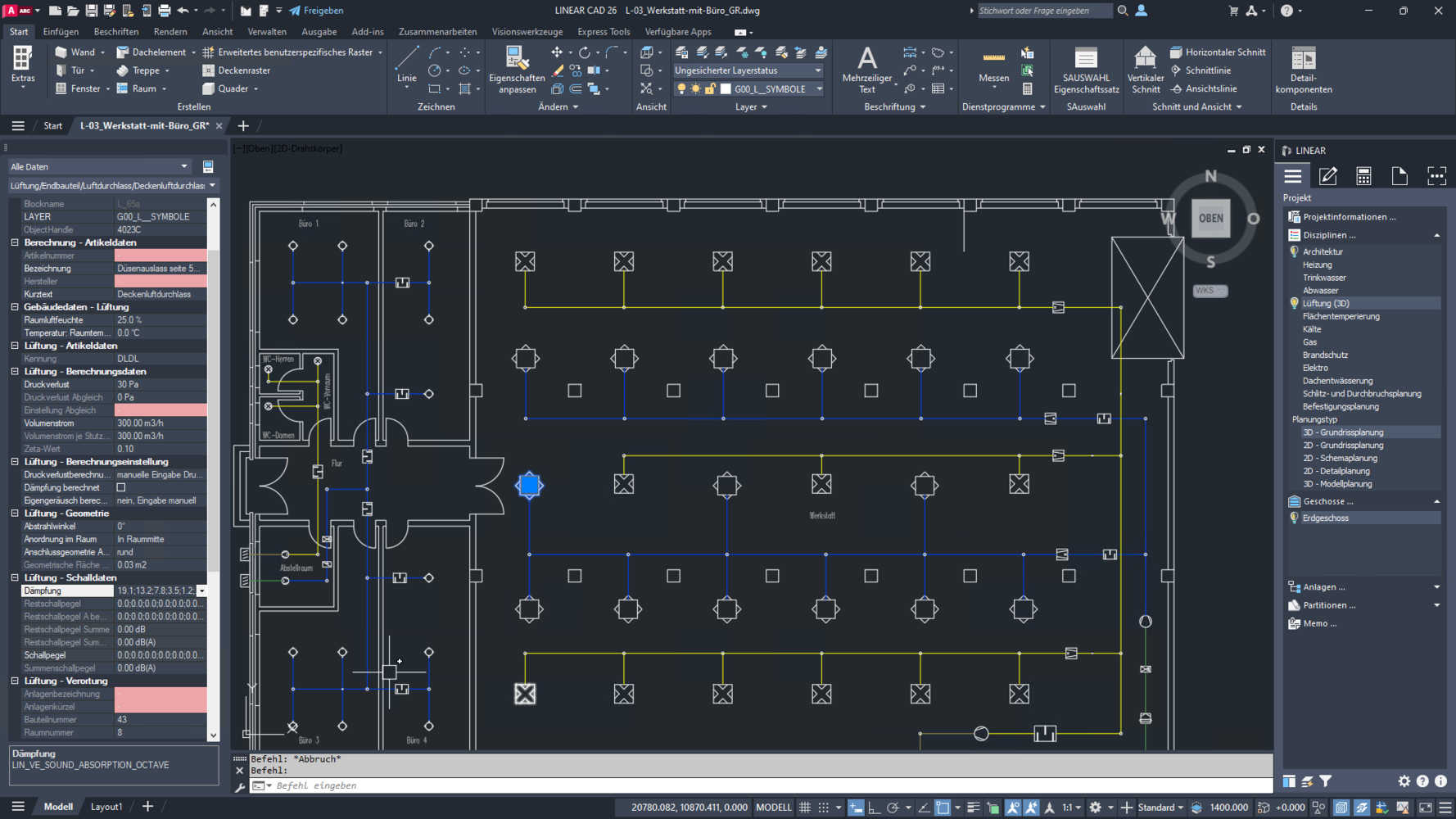
Task: Collapse the Lüftung - Schalldaten section
Action: coord(15,578)
